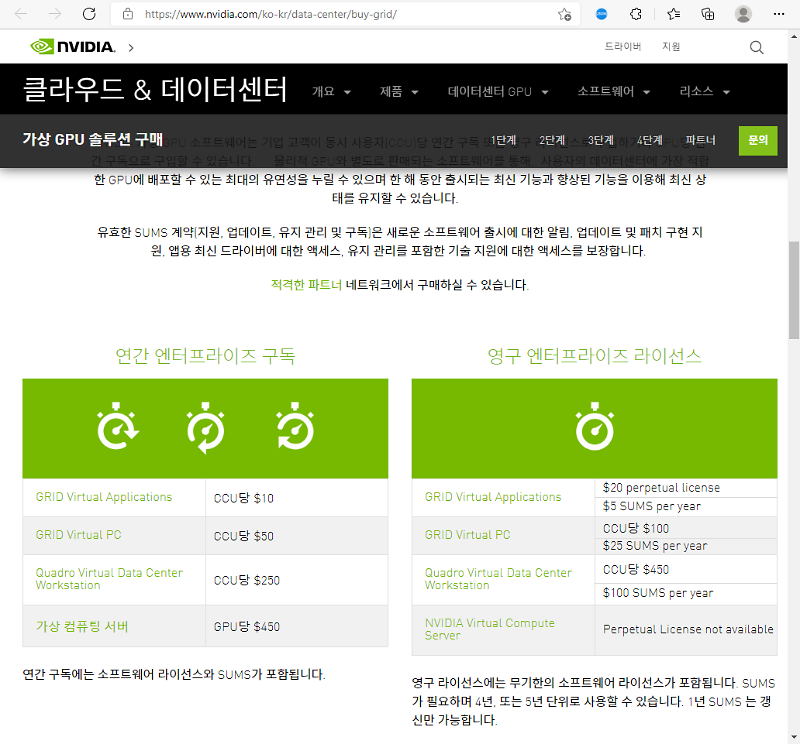The width and height of the screenshot is (800, 744).
Task: Click the 가상 GPU 솔루션 구매 title
Action: coord(92,139)
